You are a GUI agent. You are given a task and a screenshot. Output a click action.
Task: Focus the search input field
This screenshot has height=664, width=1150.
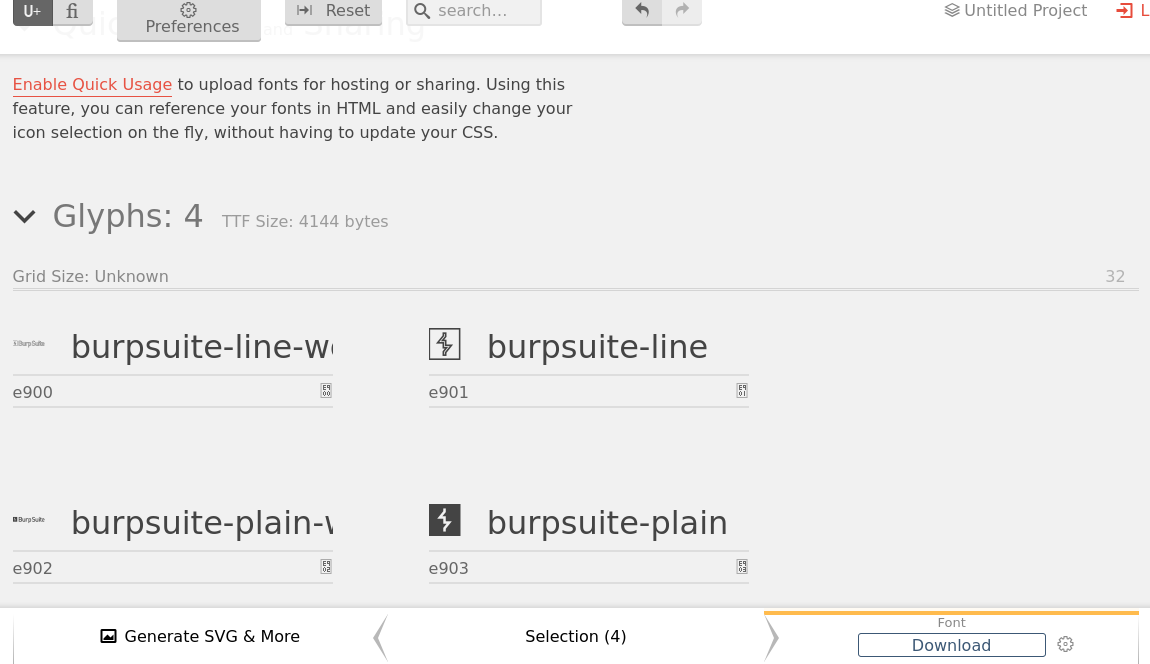click(474, 11)
